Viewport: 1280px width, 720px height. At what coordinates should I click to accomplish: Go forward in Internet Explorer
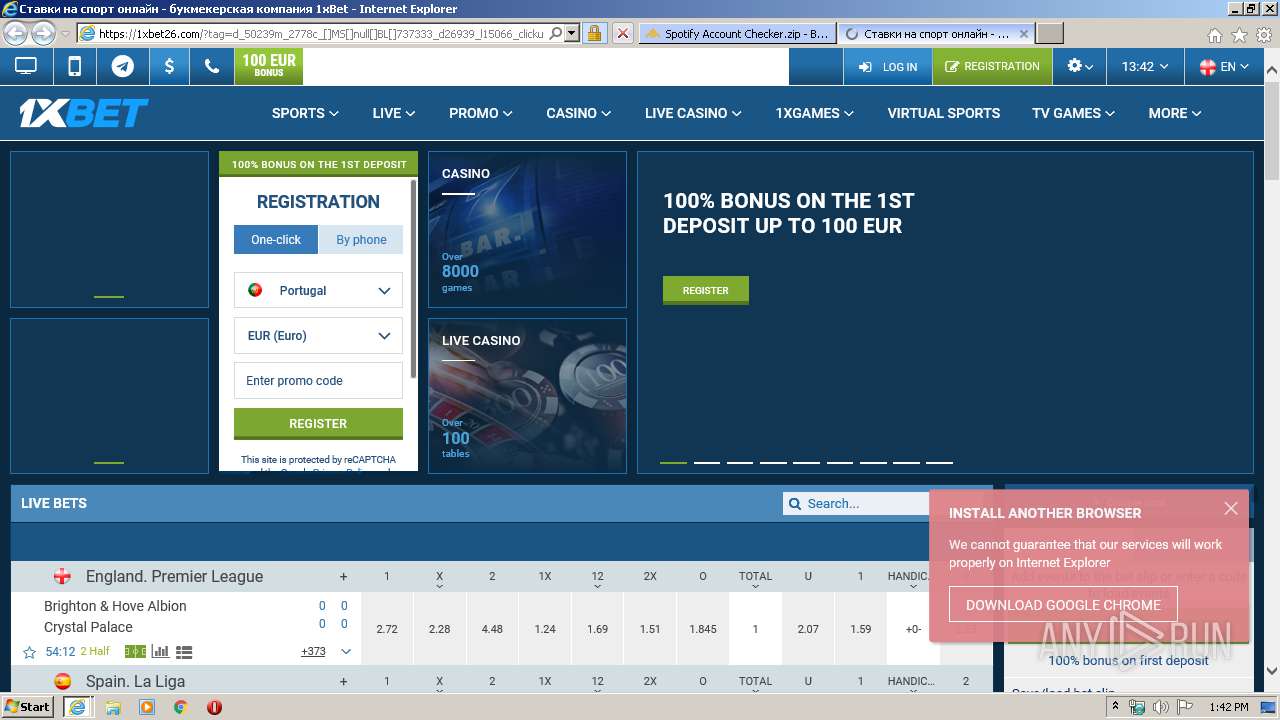43,33
